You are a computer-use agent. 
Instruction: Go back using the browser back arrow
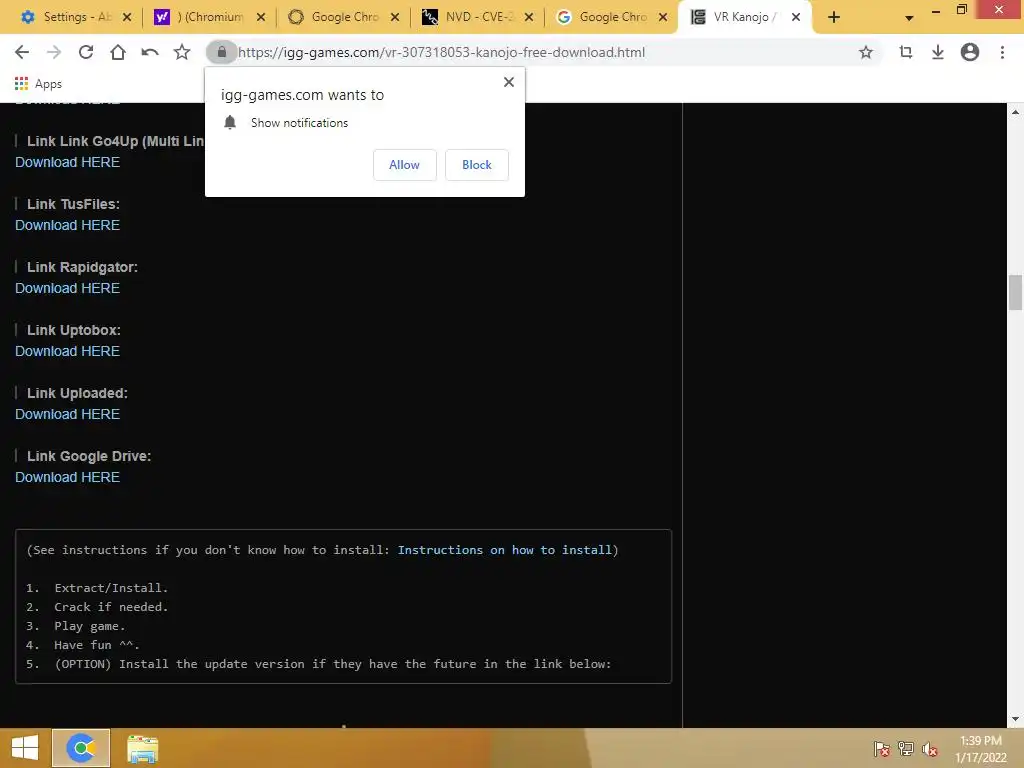click(22, 52)
